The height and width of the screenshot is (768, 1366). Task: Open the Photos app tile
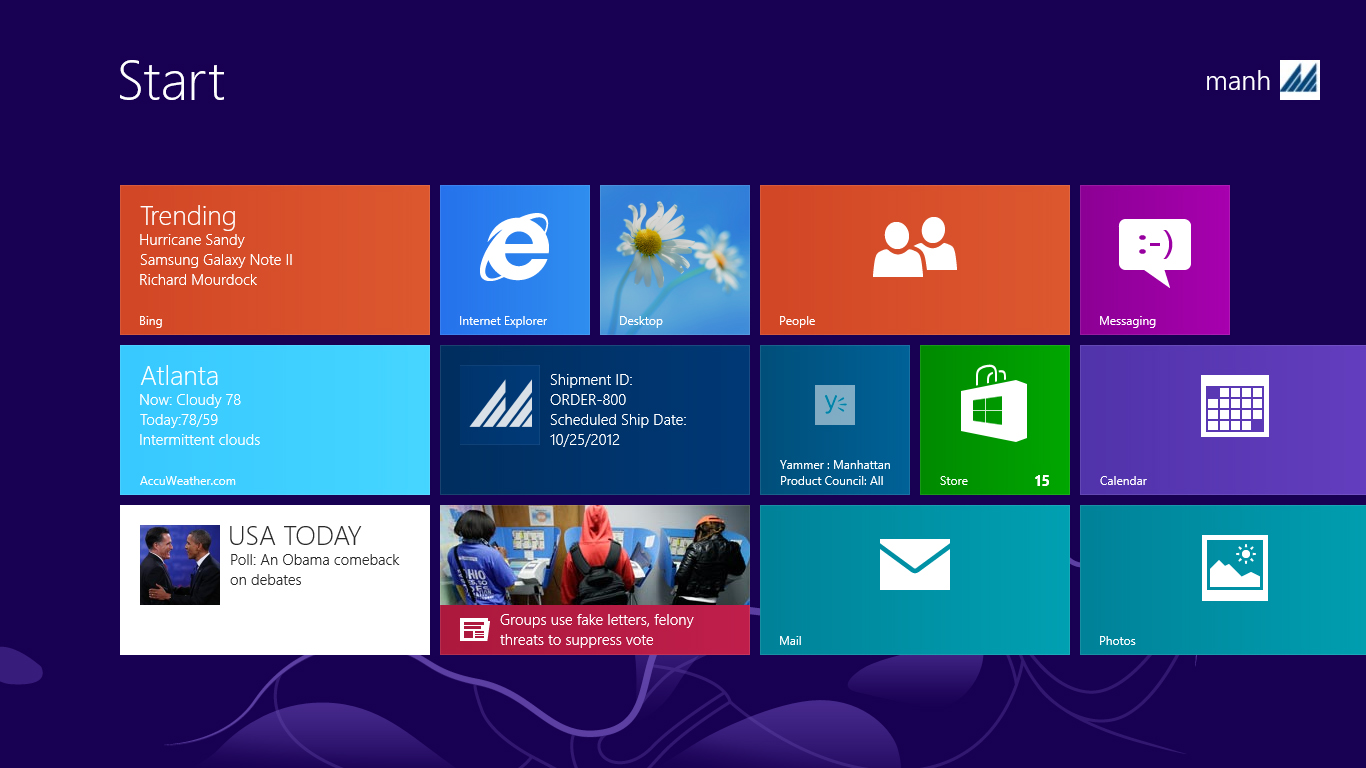[1222, 579]
